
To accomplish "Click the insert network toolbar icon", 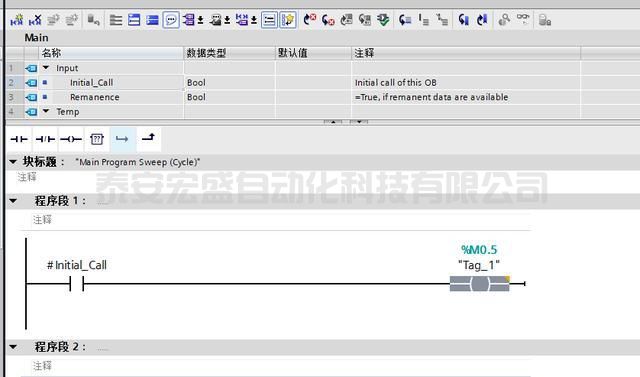I will (x=17, y=20).
